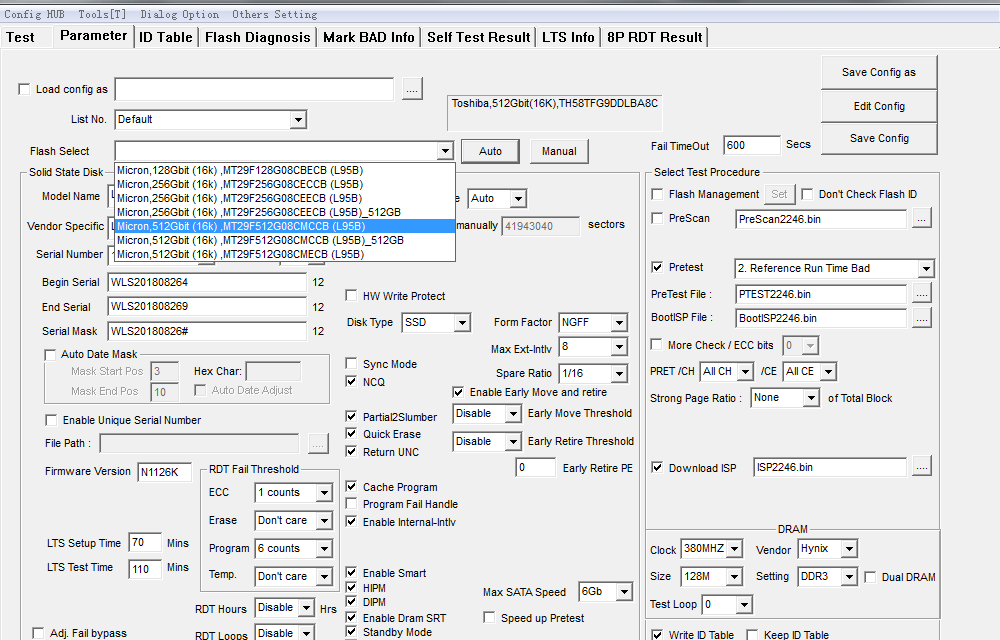The image size is (1000, 640).
Task: Click the Firmware Version input field
Action: [164, 472]
